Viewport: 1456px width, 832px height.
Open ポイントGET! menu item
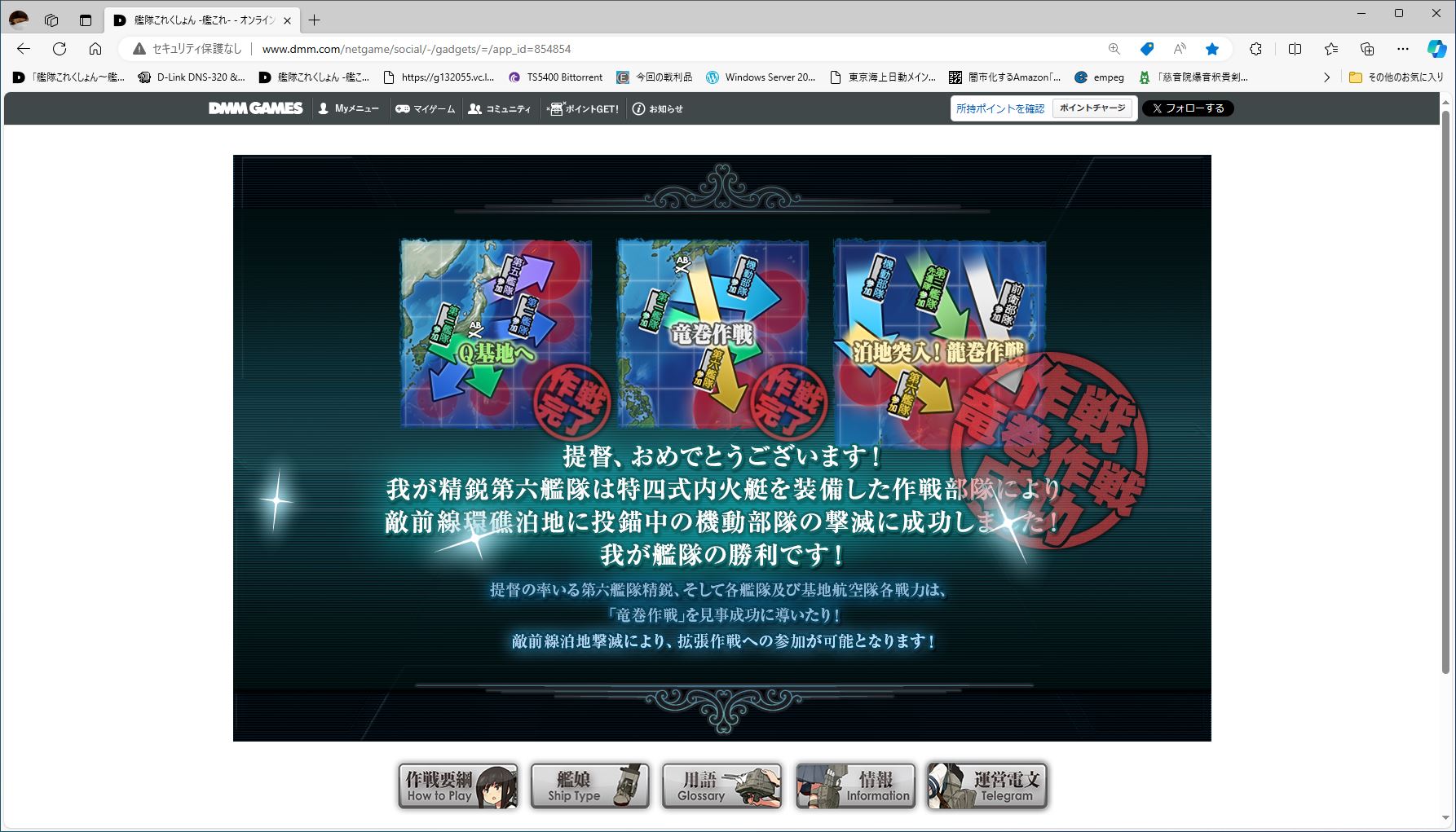(583, 108)
